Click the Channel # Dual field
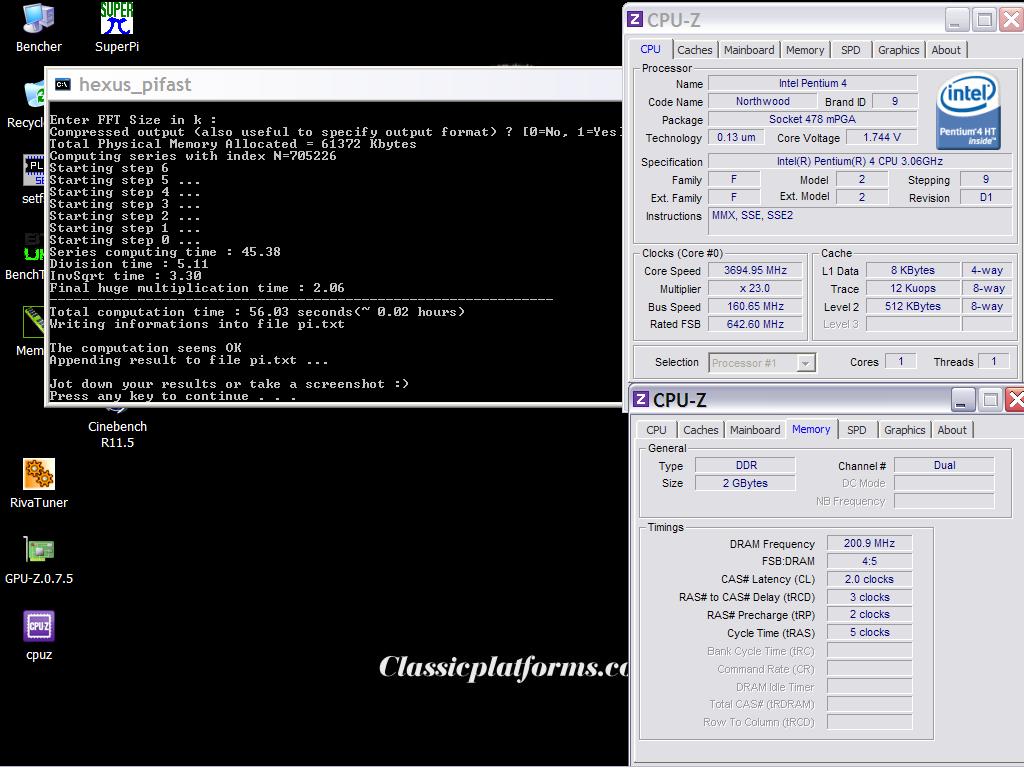The image size is (1024, 768). [x=944, y=465]
